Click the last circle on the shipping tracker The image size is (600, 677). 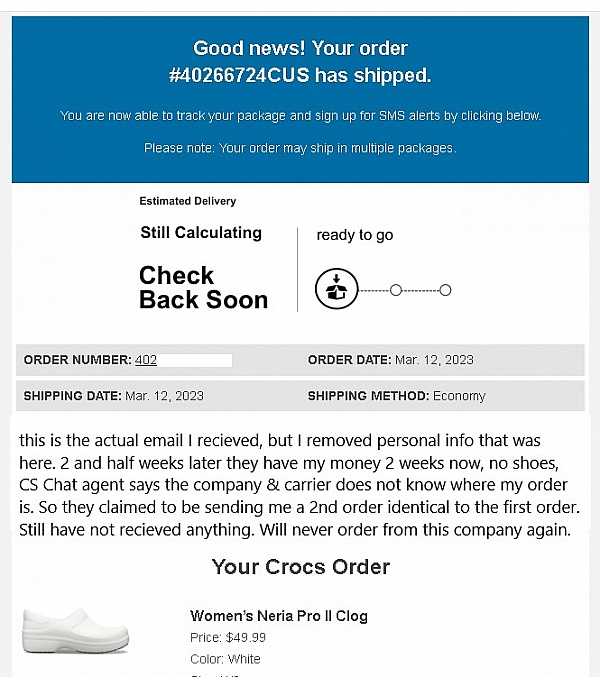click(445, 290)
